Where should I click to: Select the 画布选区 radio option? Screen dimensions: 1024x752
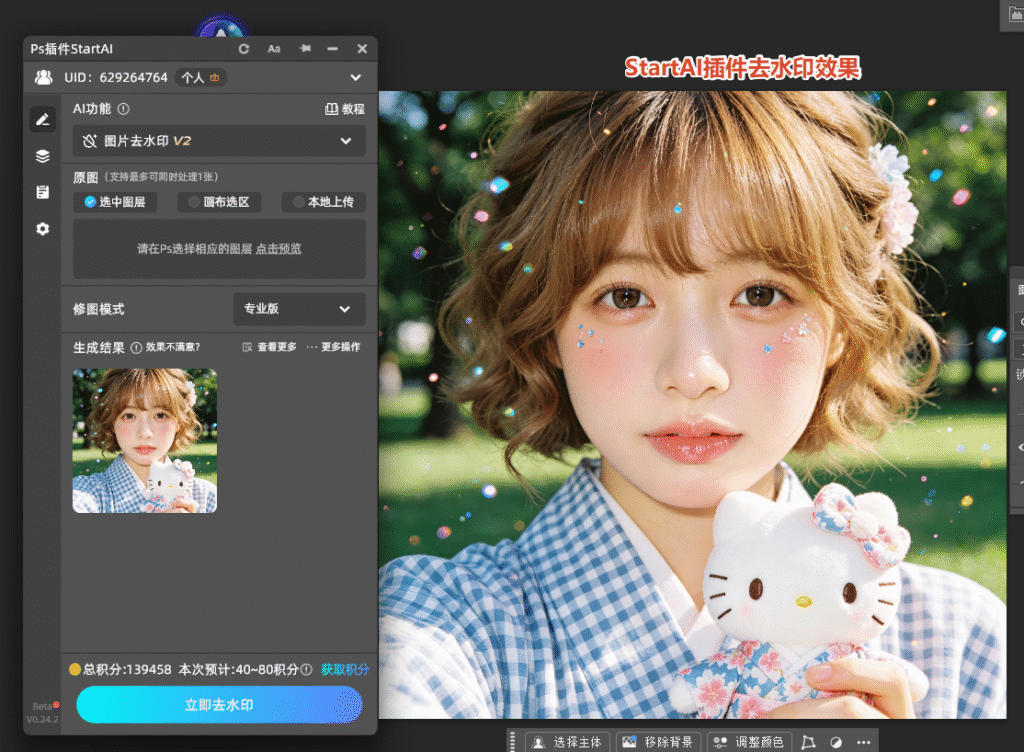pos(219,202)
